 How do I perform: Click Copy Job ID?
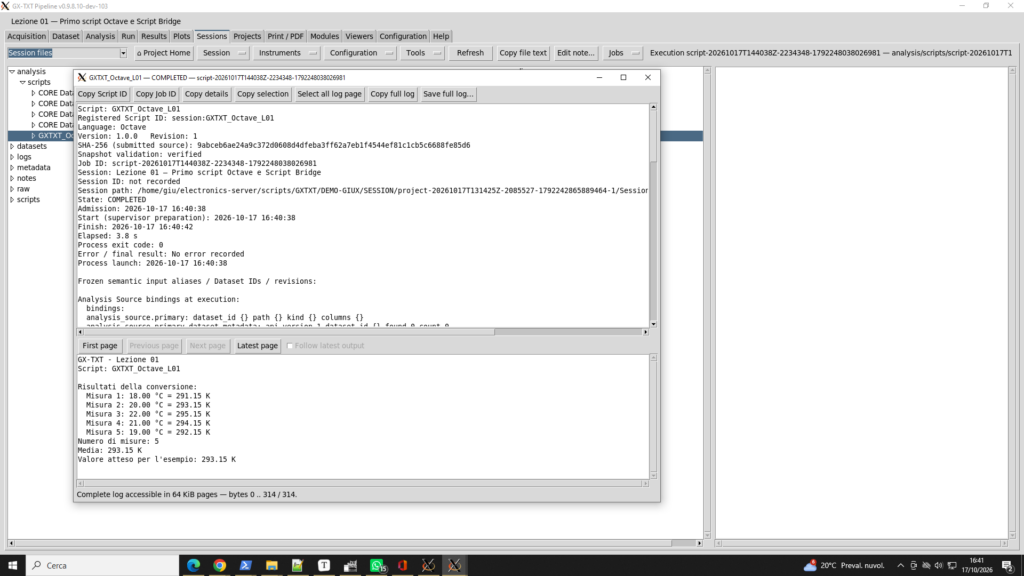pyautogui.click(x=155, y=94)
